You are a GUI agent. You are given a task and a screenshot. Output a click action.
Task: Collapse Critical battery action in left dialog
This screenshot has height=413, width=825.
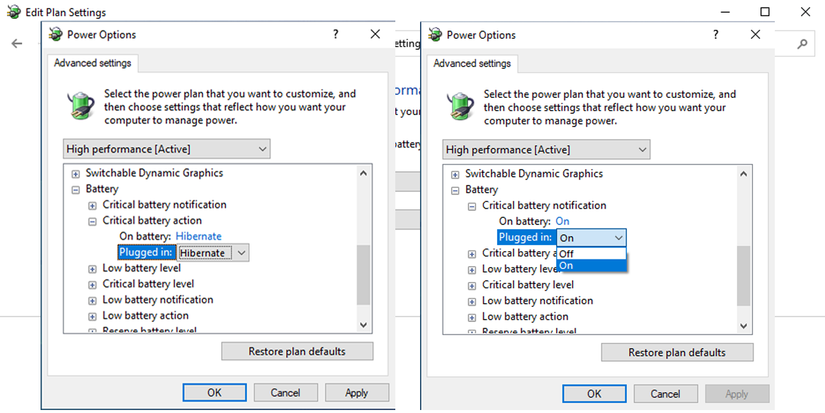pyautogui.click(x=92, y=221)
